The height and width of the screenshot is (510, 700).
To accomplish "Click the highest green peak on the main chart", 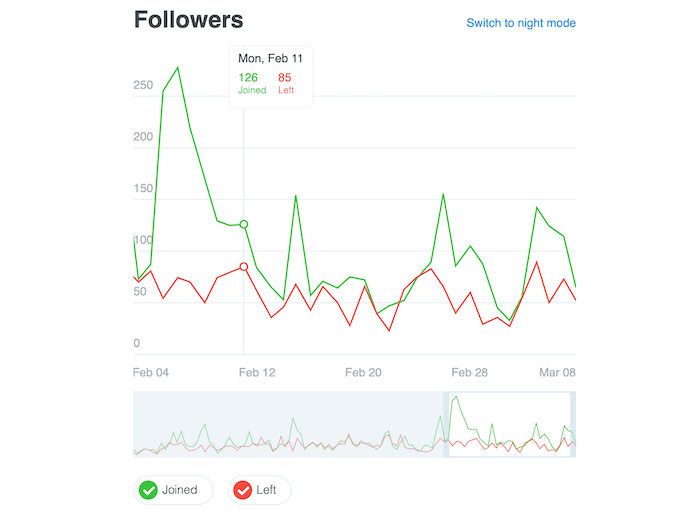I will 177,68.
